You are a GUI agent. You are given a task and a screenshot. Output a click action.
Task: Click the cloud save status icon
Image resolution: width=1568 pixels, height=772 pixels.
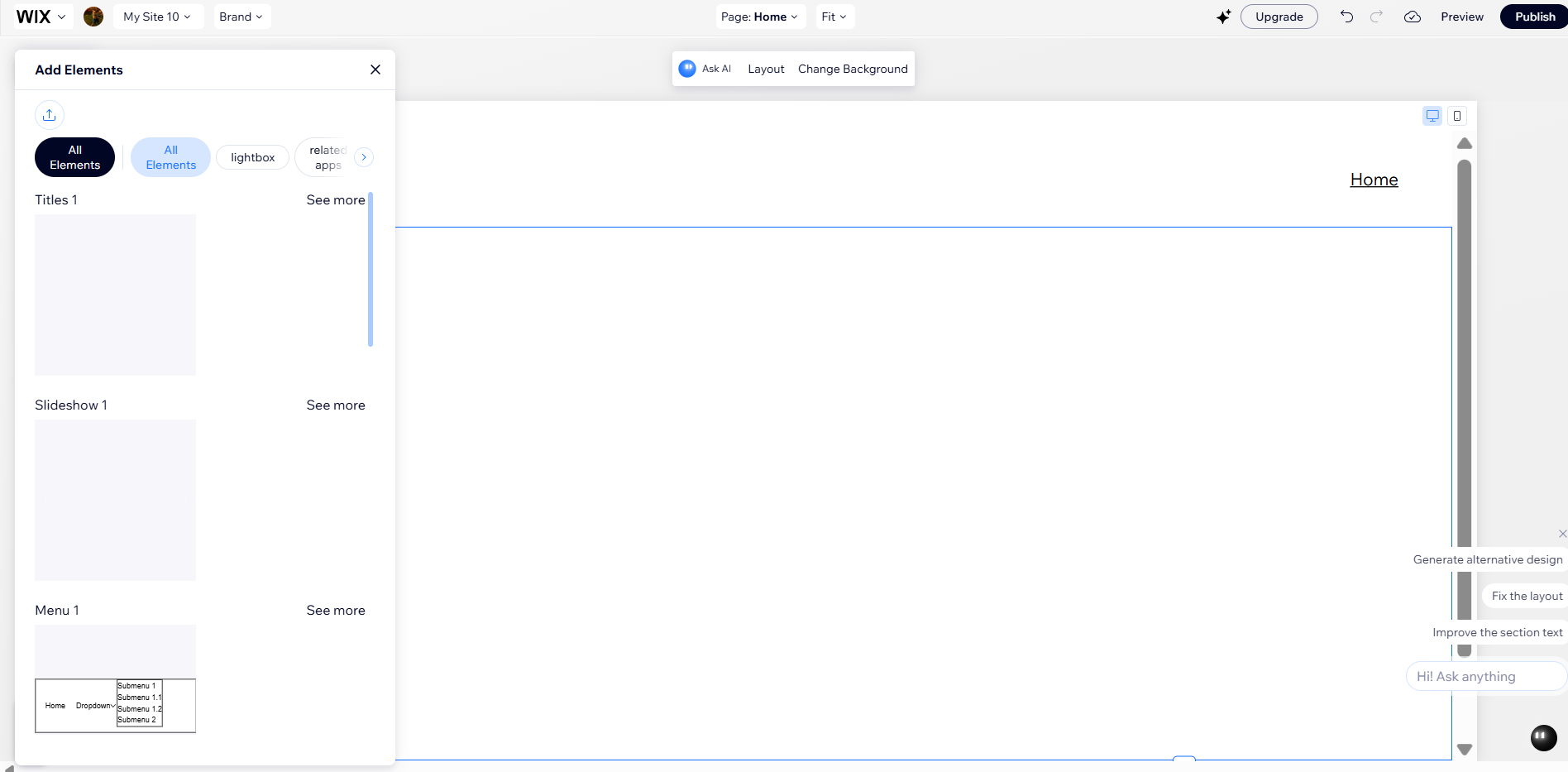[x=1413, y=17]
